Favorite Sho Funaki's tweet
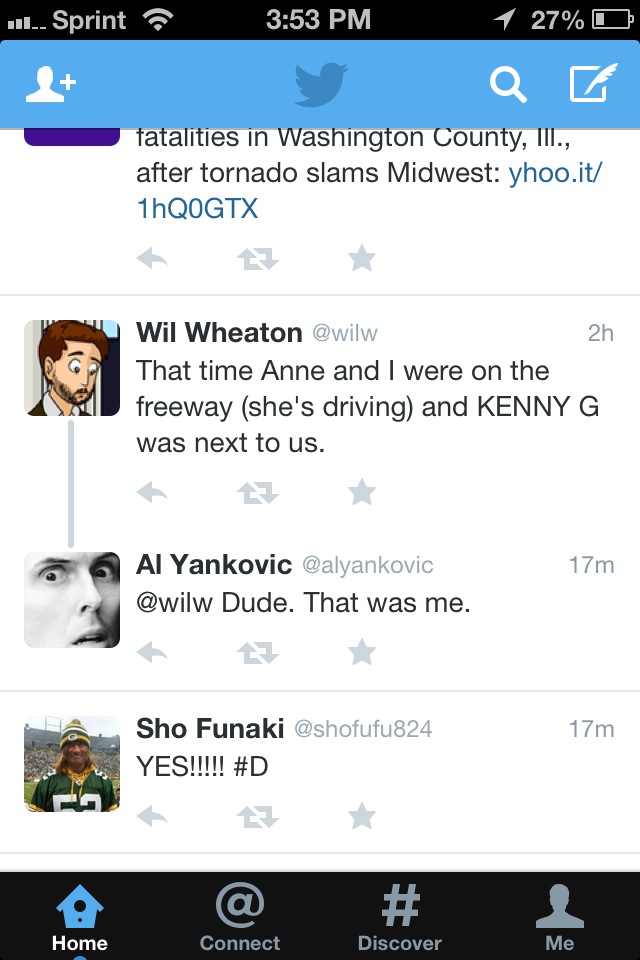This screenshot has width=640, height=960. [x=361, y=817]
